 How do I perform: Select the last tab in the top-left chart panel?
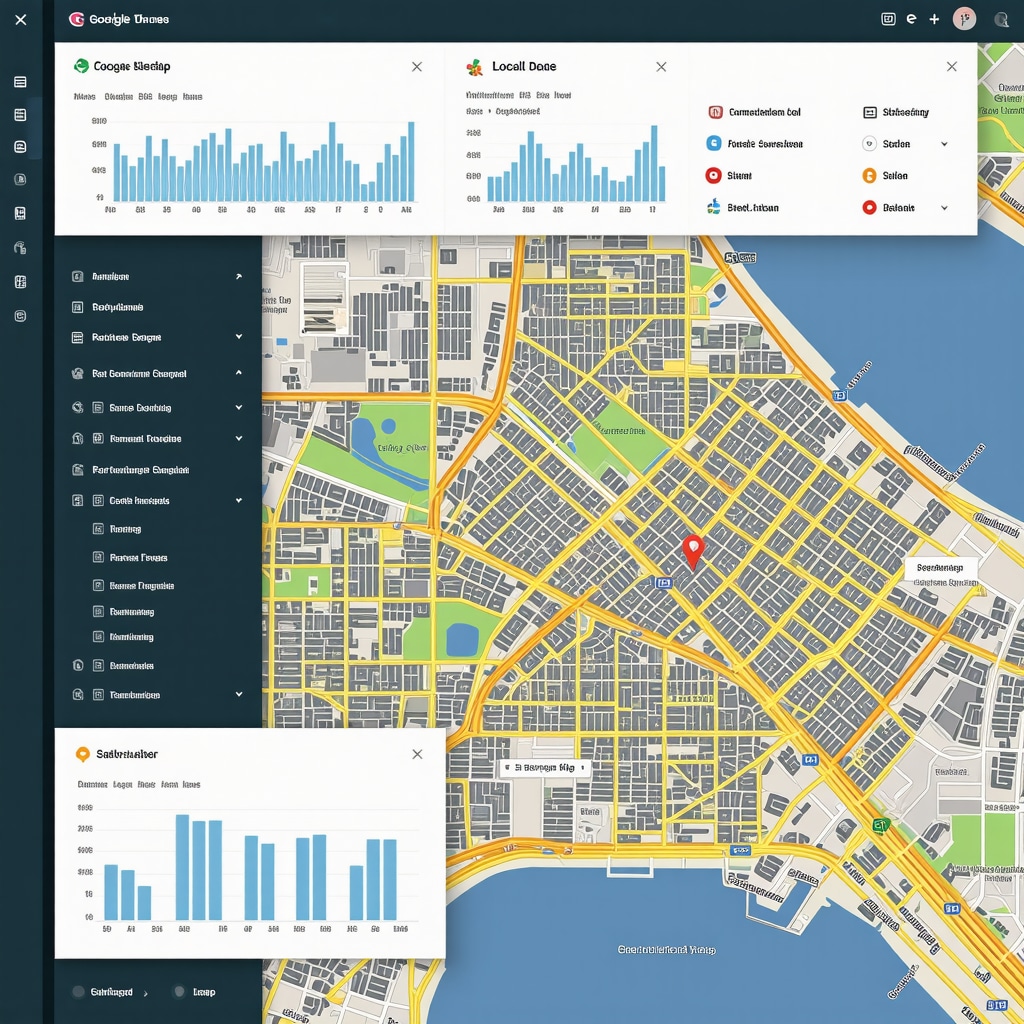pos(192,97)
